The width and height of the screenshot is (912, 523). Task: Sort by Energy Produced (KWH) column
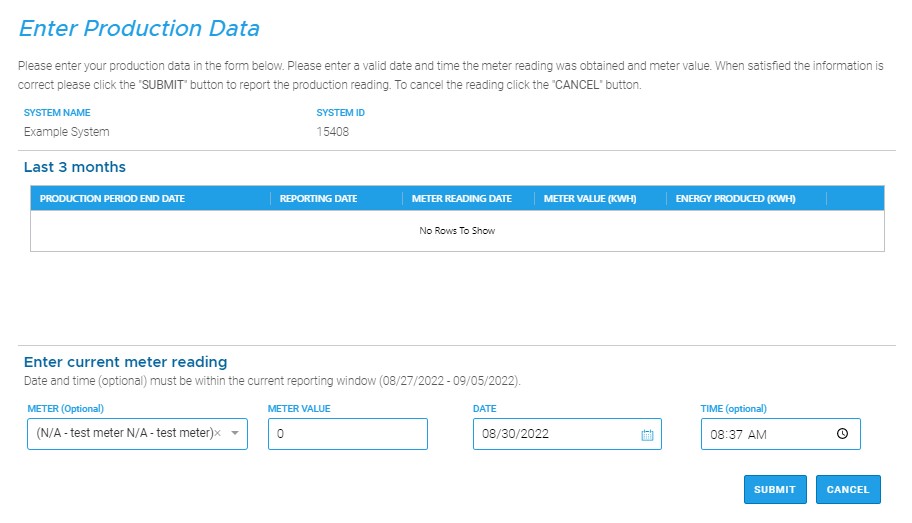735,198
